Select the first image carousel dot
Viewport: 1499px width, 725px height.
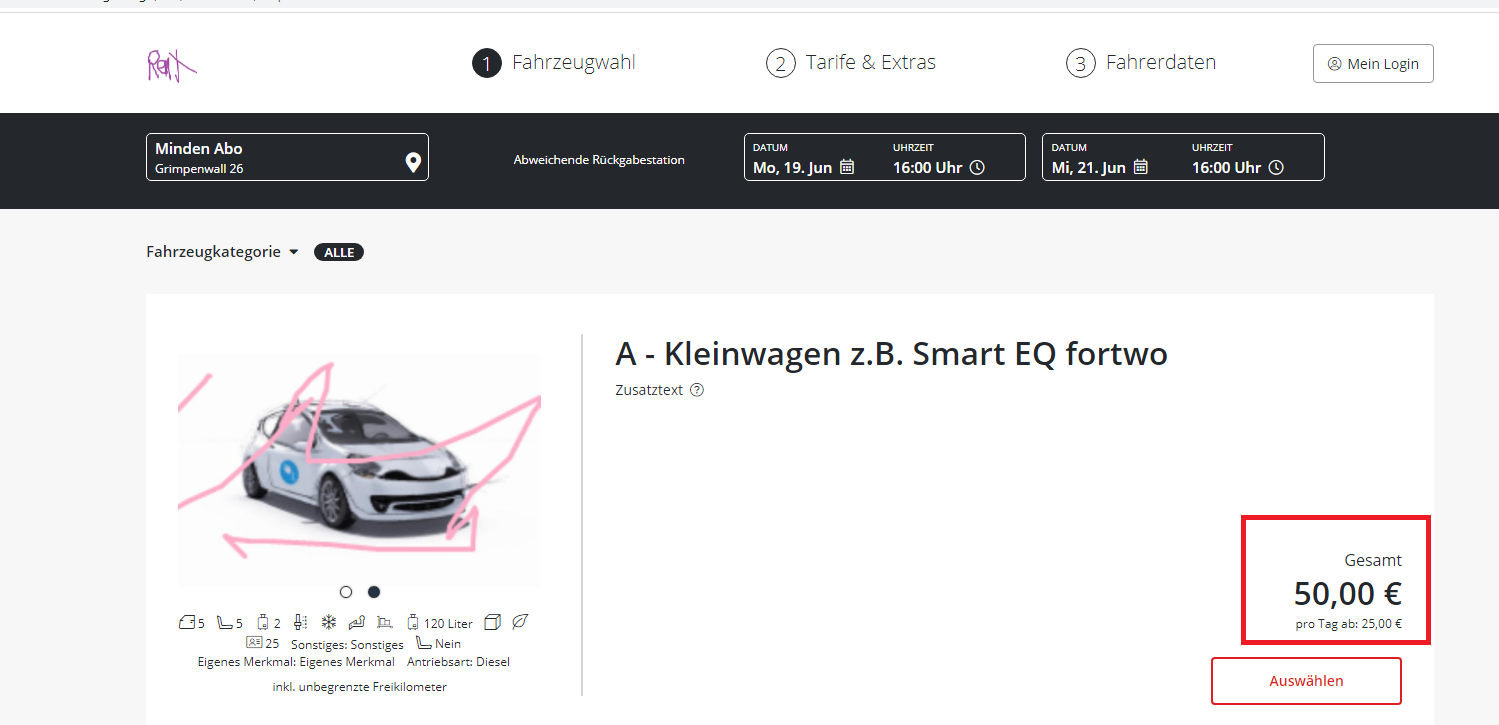[346, 592]
